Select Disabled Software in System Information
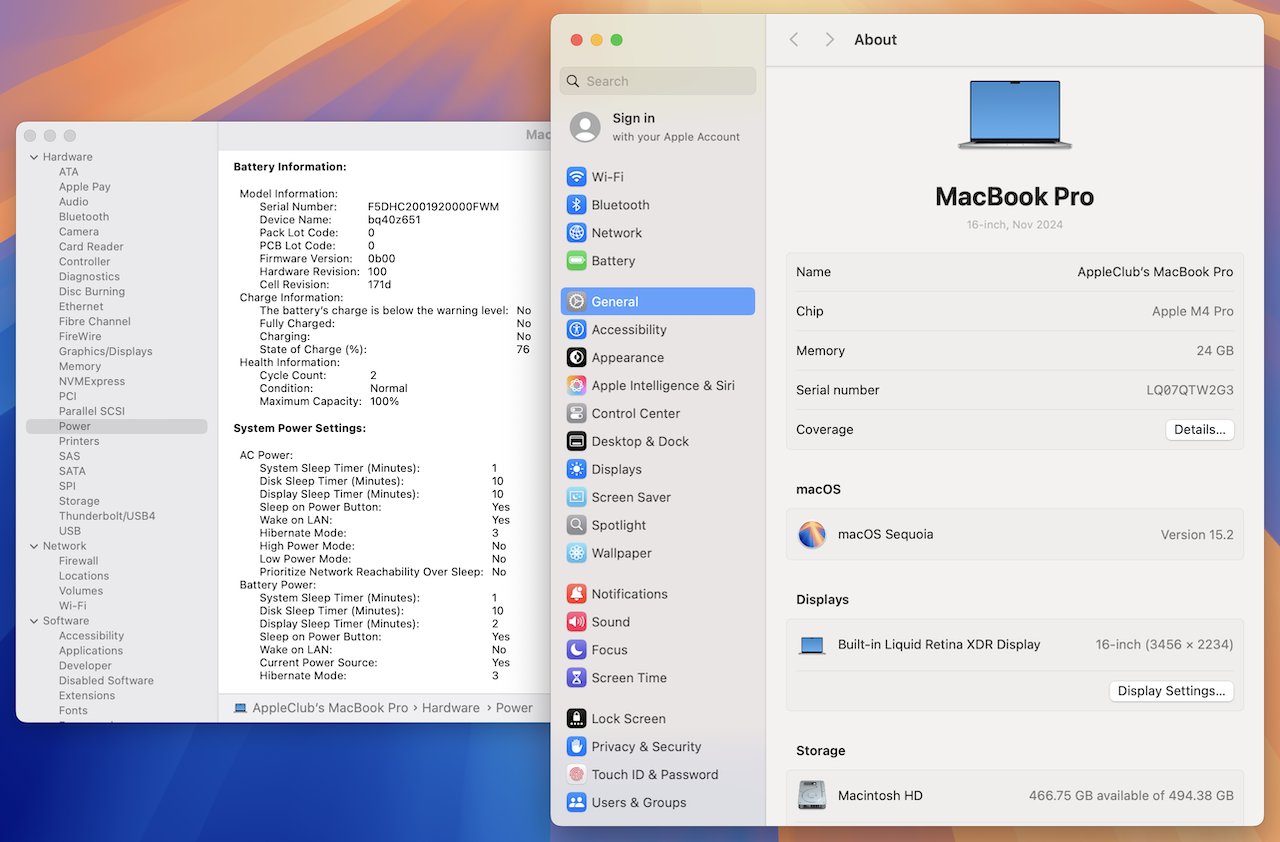1280x842 pixels. 106,681
